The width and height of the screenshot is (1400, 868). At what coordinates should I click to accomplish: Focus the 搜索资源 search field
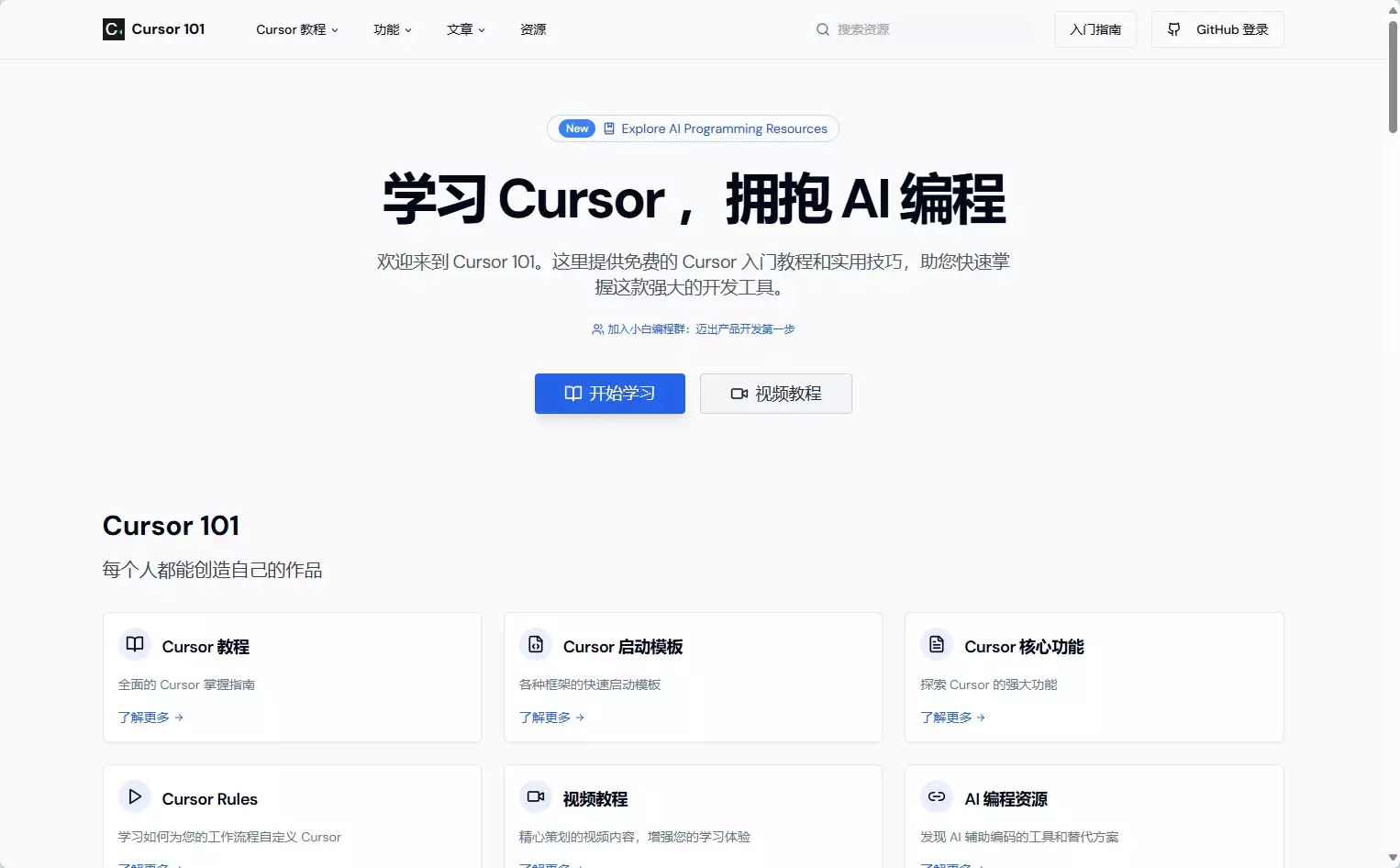coord(925,29)
